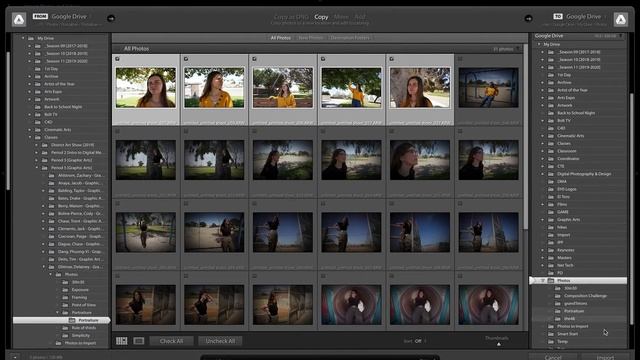Expand source Archive folder
The height and width of the screenshot is (360, 640).
(29, 76)
